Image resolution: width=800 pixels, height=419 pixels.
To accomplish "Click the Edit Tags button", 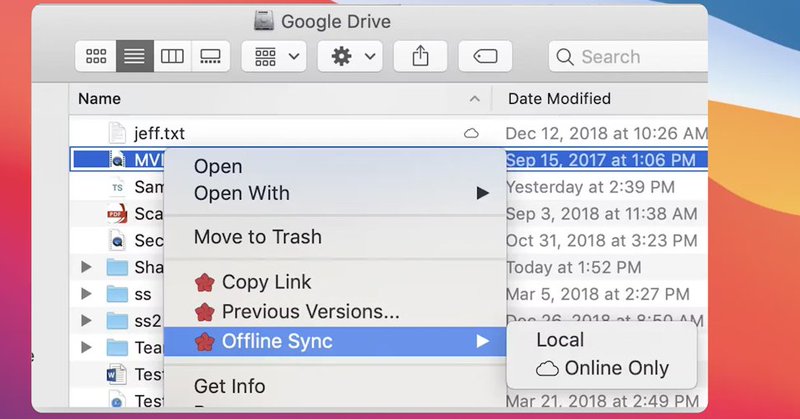I will pyautogui.click(x=485, y=56).
